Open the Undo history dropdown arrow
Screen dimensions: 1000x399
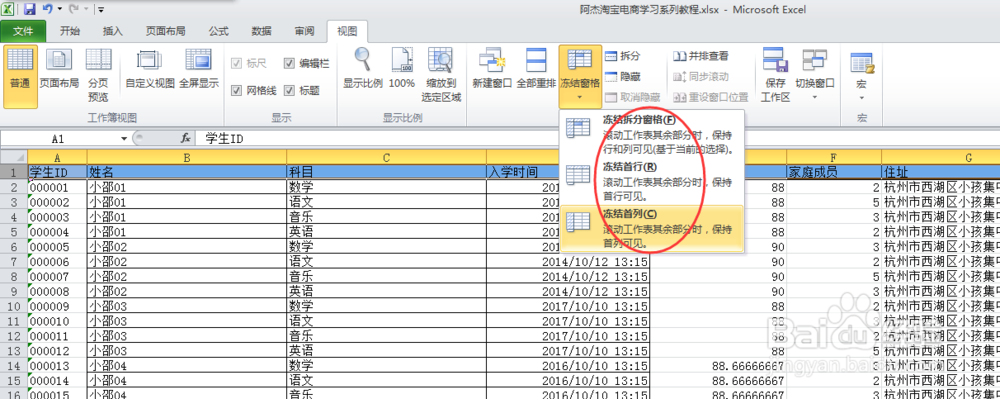pyautogui.click(x=59, y=10)
